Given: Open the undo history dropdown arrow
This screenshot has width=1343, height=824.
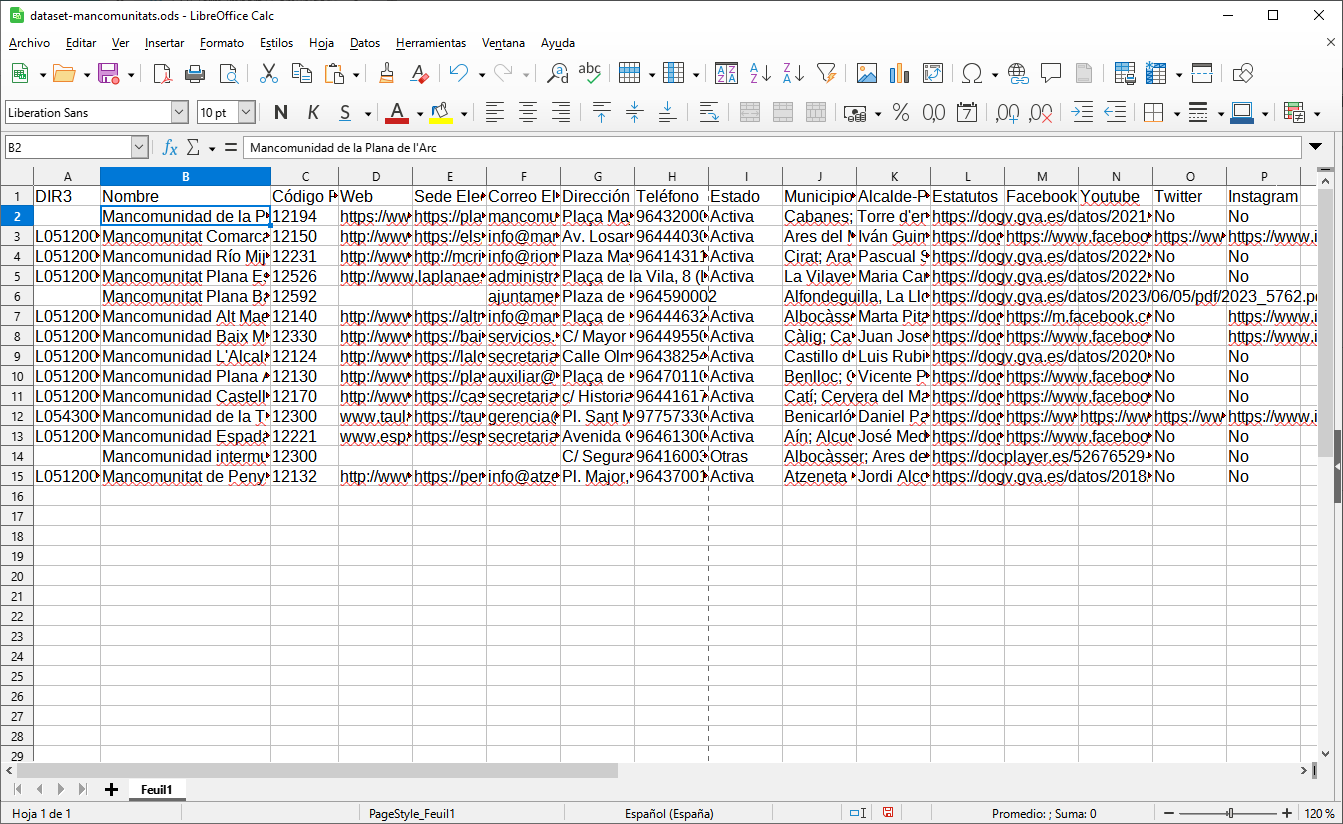Looking at the screenshot, I should pyautogui.click(x=482, y=74).
